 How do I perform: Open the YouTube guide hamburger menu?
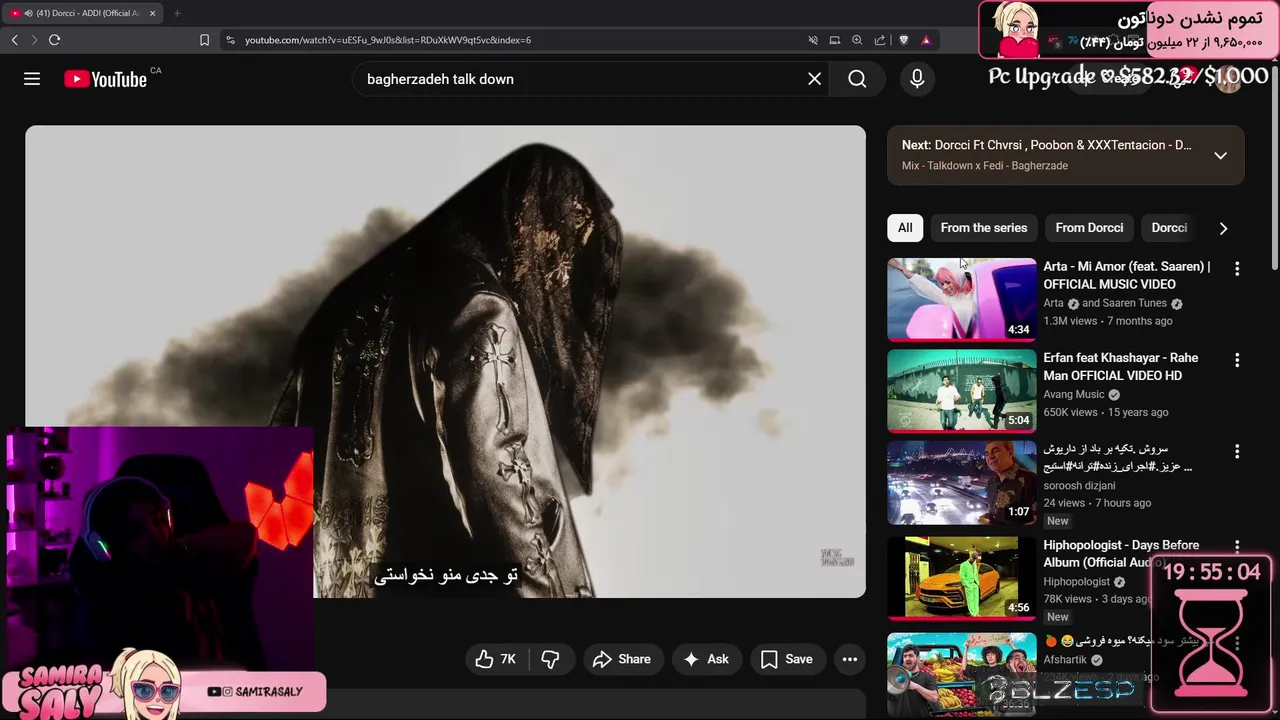pyautogui.click(x=32, y=79)
